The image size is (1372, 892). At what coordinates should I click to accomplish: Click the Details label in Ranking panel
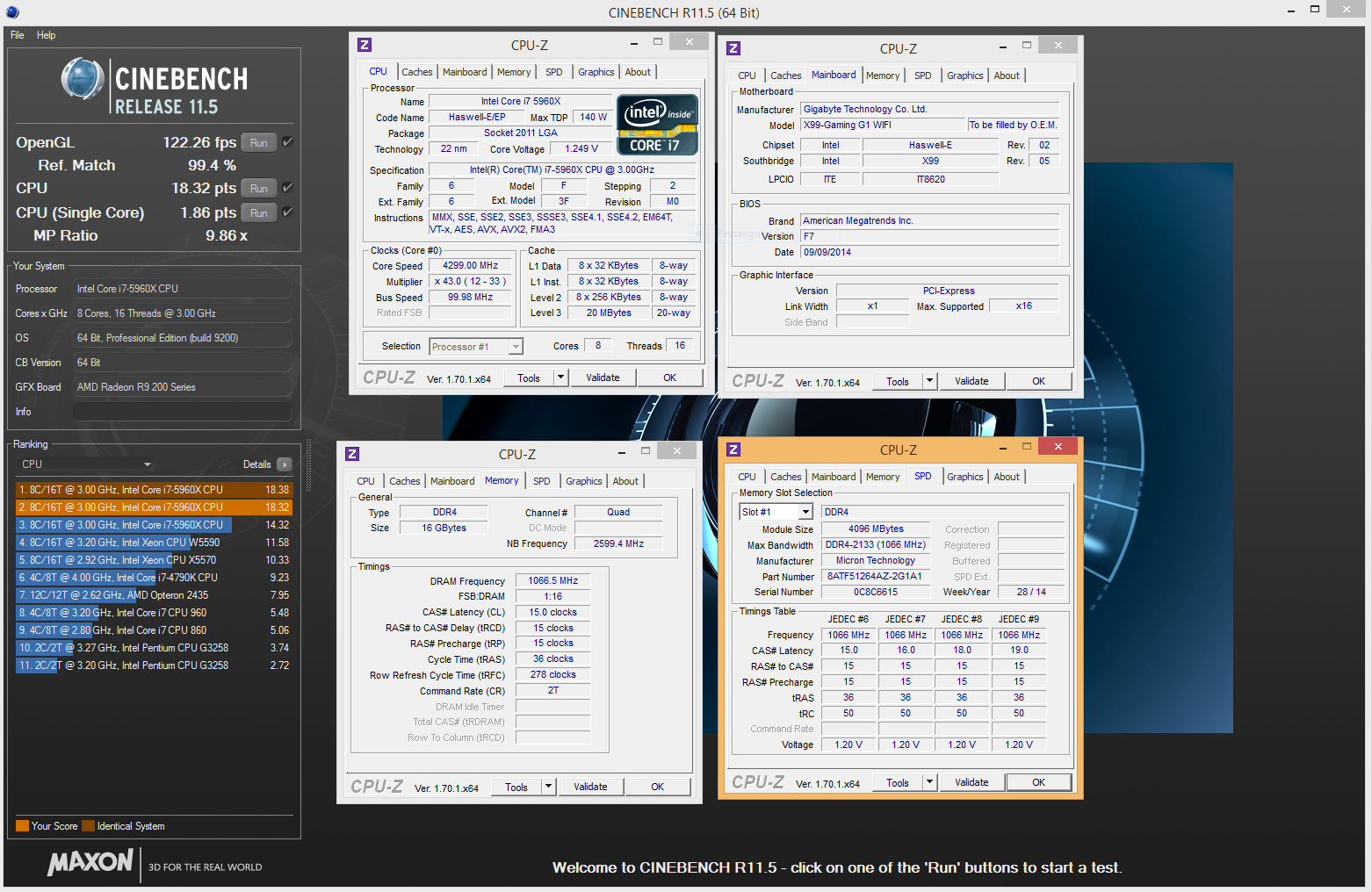click(x=256, y=464)
